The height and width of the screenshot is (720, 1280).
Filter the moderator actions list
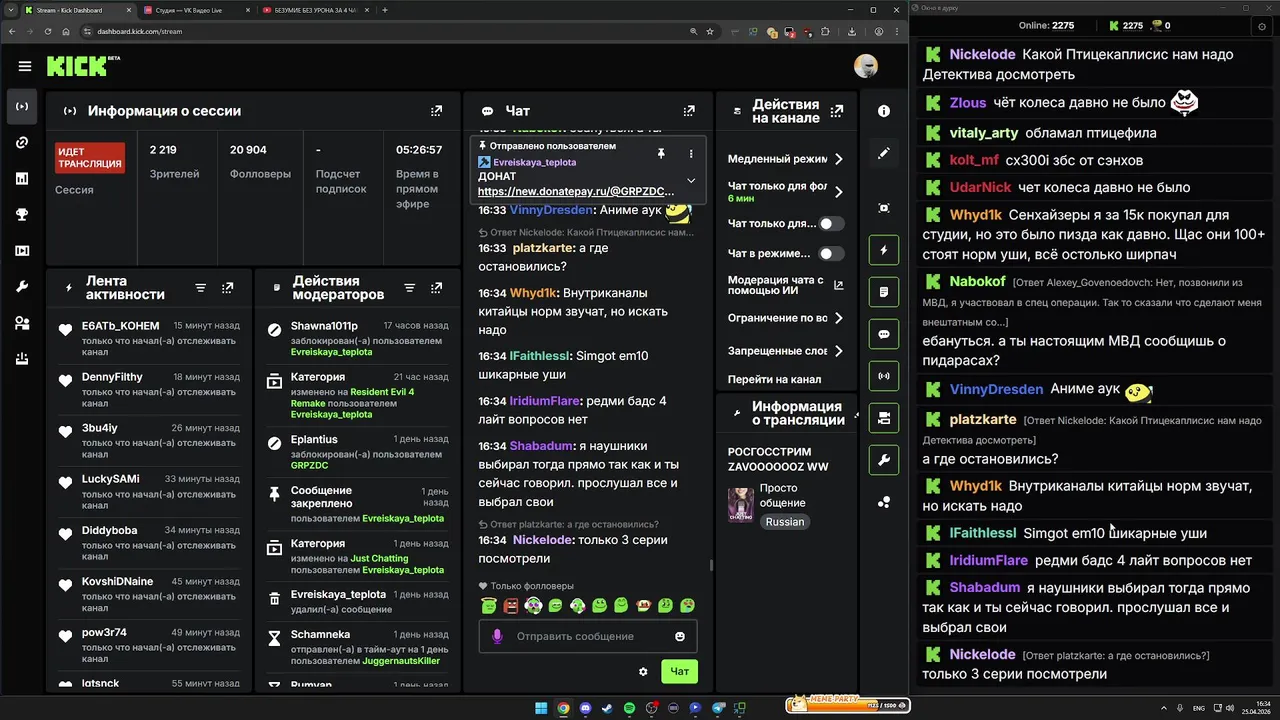[409, 288]
